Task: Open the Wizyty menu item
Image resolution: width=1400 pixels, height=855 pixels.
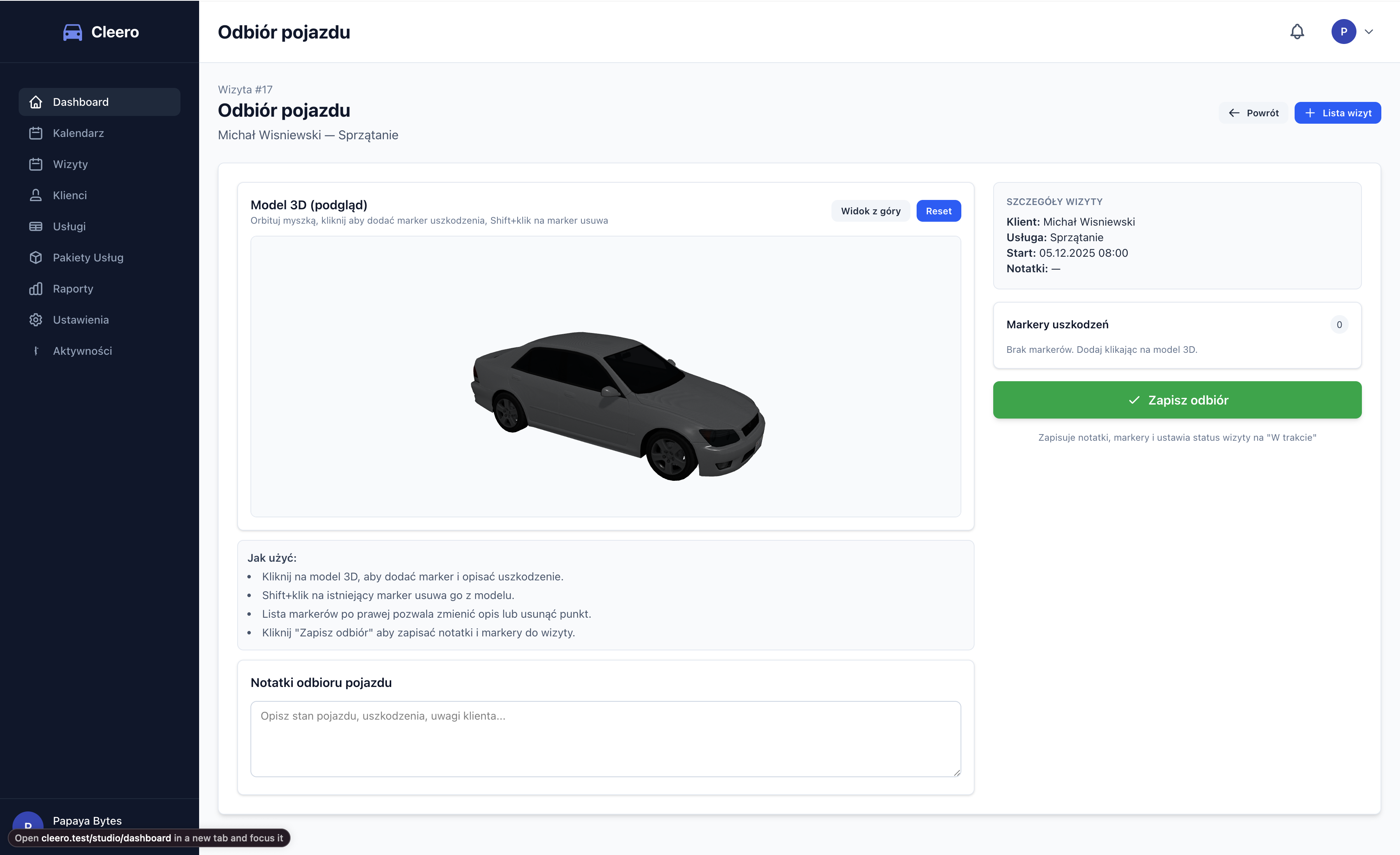Action: (70, 164)
